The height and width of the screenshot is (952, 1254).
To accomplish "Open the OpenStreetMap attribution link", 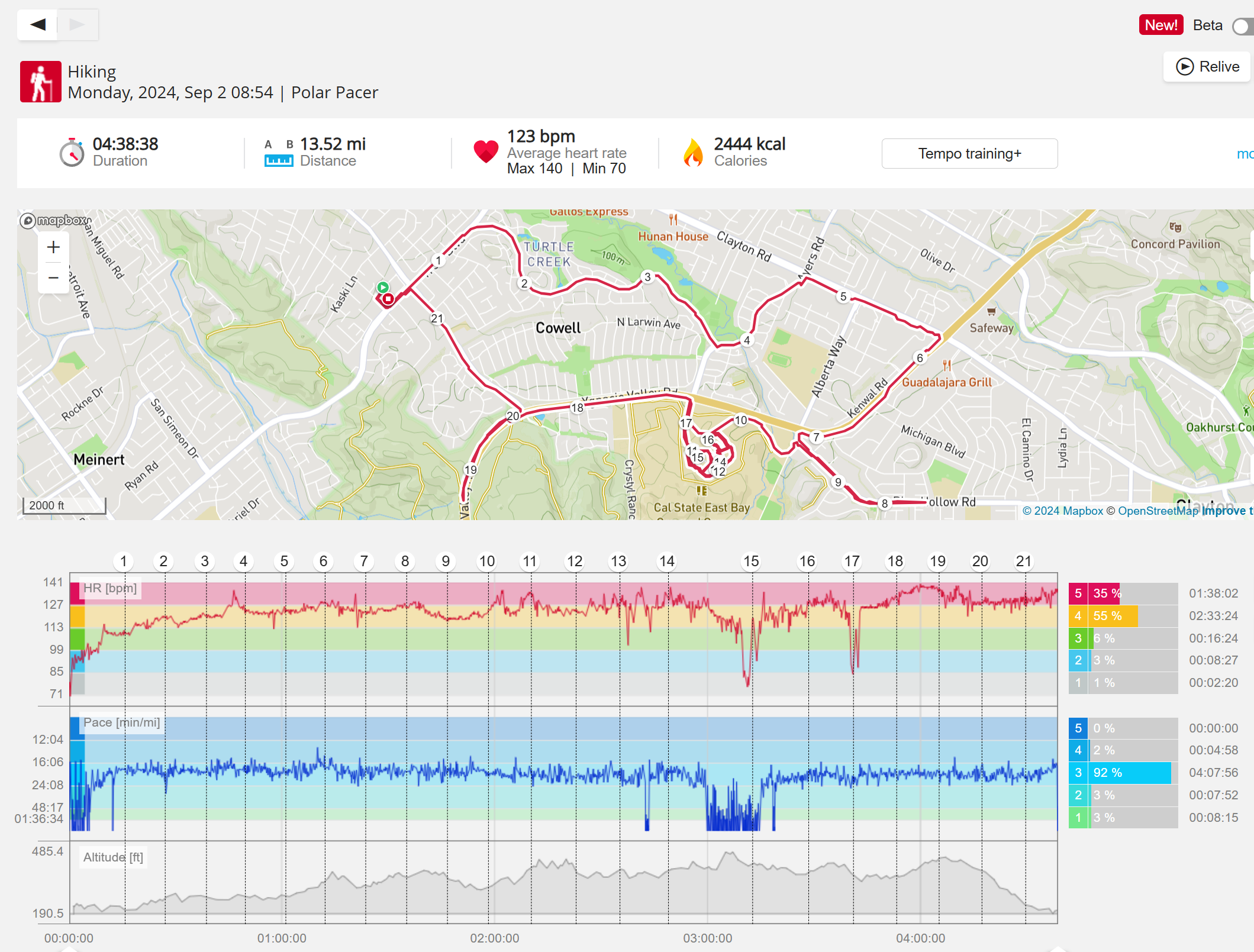I will (1158, 511).
